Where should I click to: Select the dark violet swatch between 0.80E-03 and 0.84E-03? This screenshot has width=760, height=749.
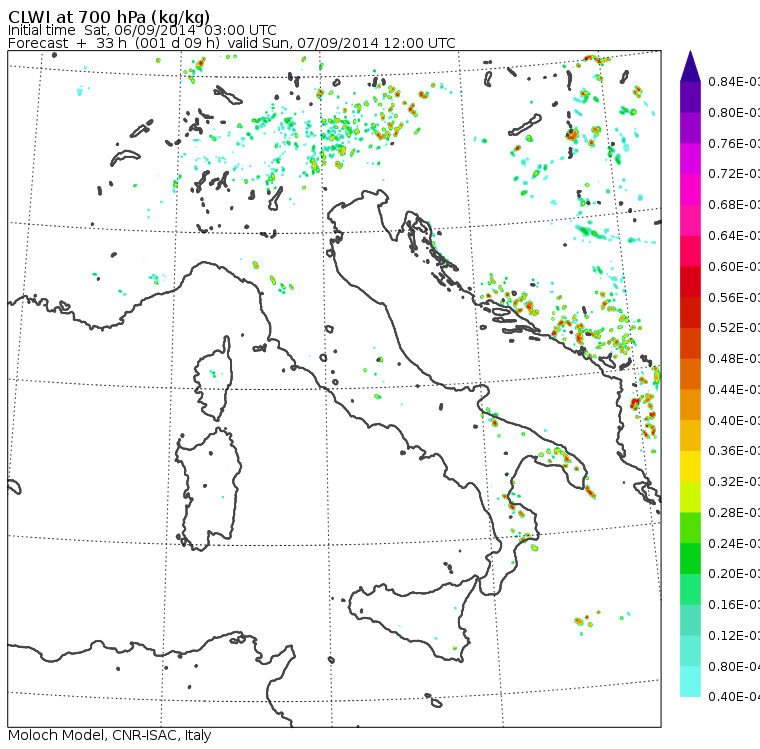point(690,97)
